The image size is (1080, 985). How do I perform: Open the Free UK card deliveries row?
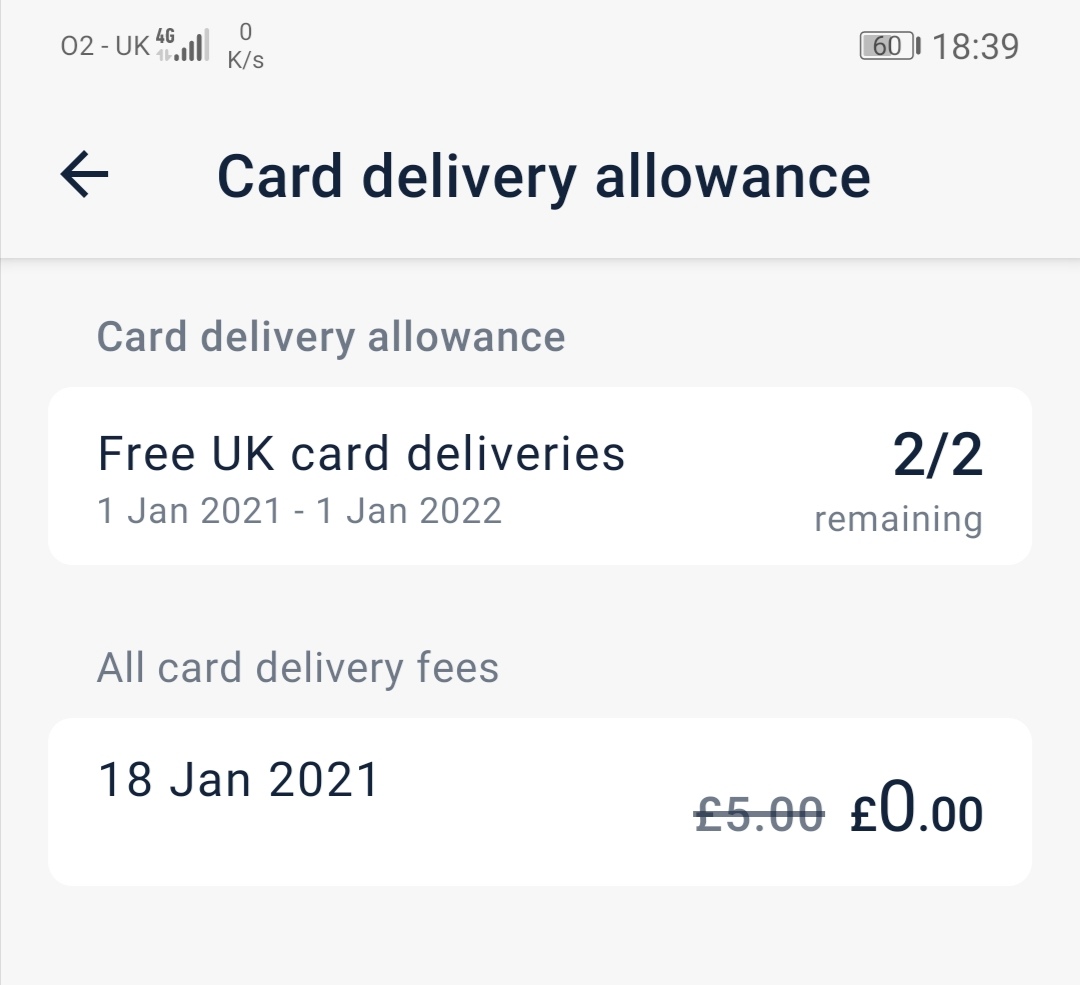pyautogui.click(x=540, y=476)
